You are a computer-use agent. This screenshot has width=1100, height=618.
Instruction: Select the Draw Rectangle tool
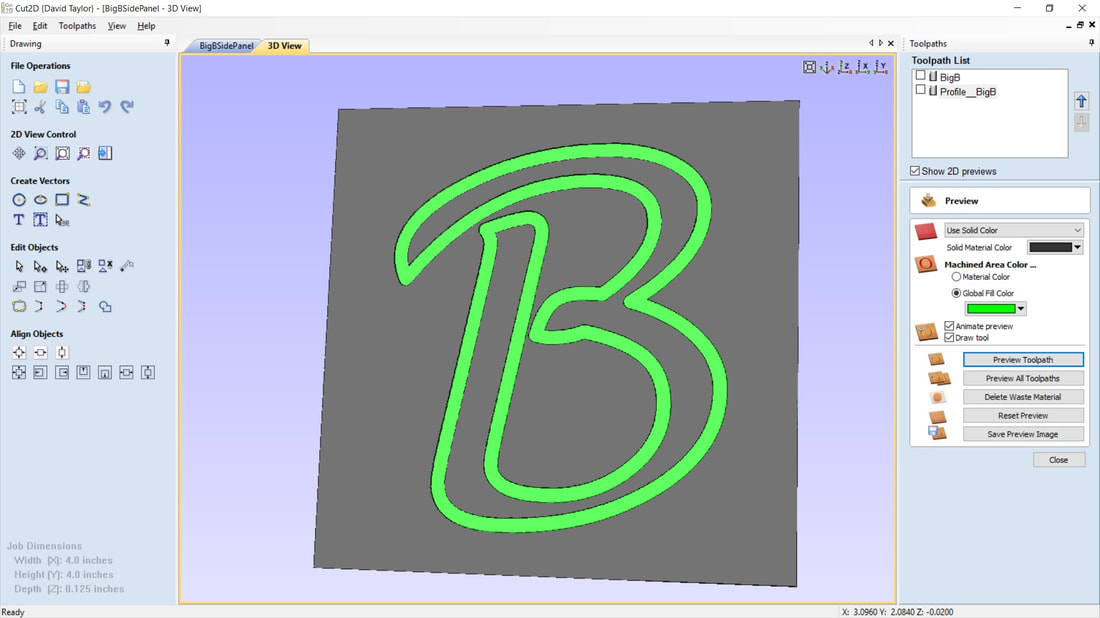[62, 200]
